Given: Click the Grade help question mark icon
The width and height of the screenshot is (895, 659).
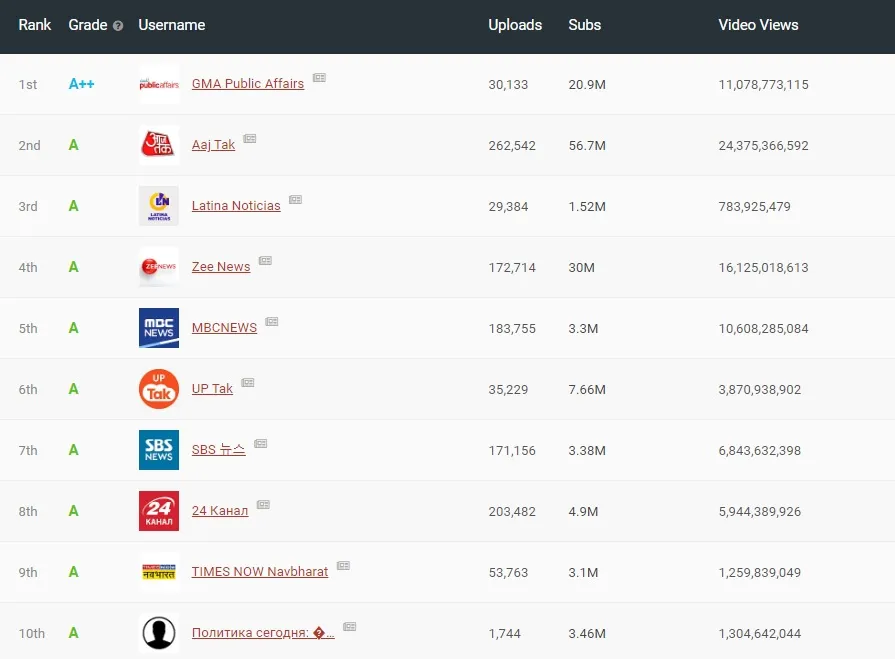Looking at the screenshot, I should (118, 26).
